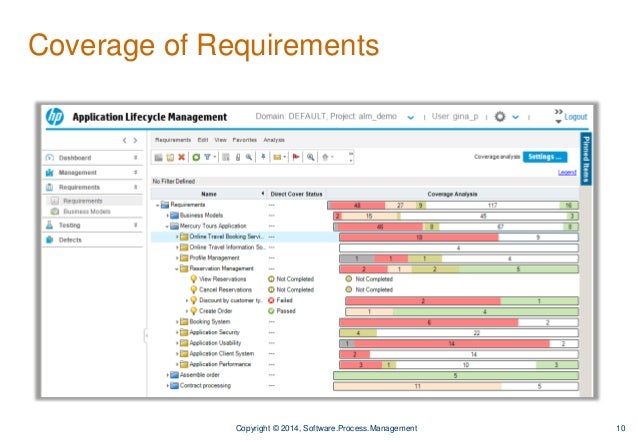The width and height of the screenshot is (638, 442).
Task: Open the Edit menu
Action: (203, 140)
